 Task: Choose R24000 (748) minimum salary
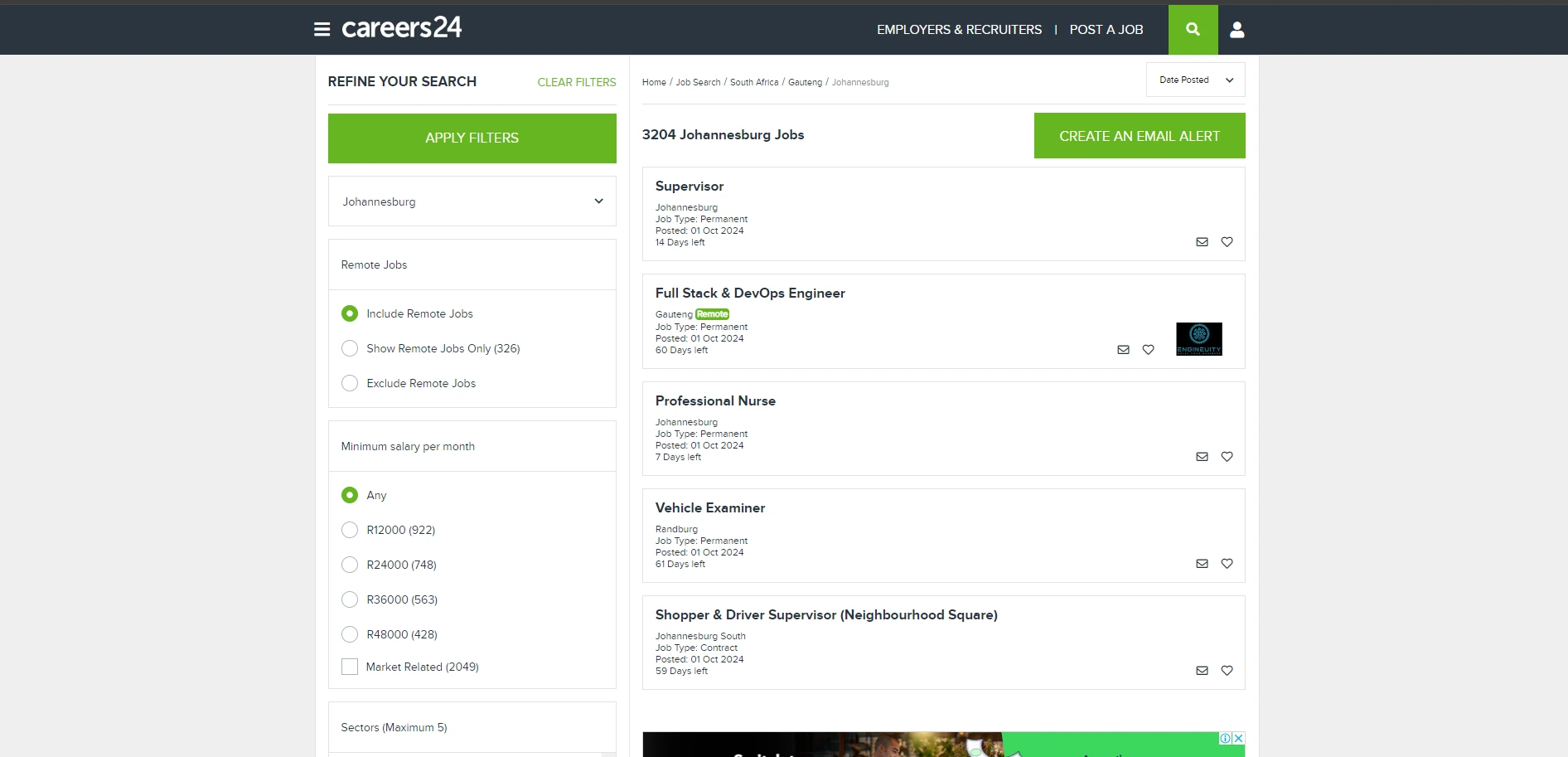(350, 565)
